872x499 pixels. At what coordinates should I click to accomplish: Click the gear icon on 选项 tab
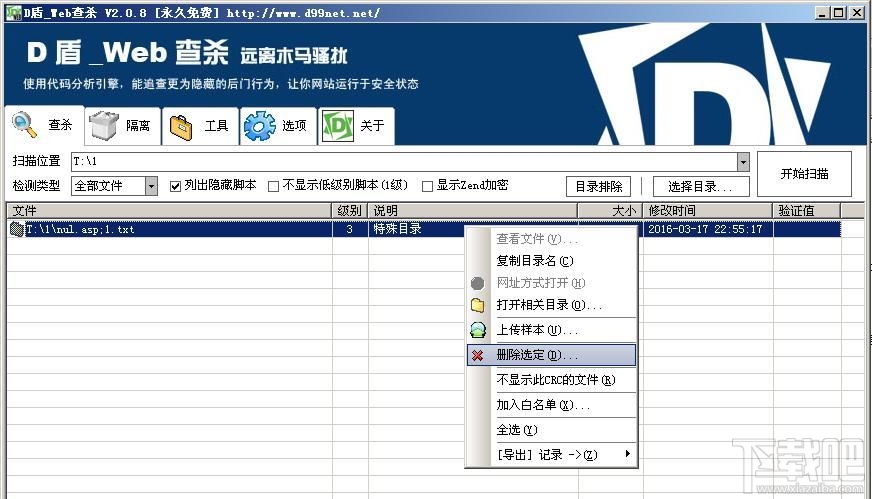(260, 126)
